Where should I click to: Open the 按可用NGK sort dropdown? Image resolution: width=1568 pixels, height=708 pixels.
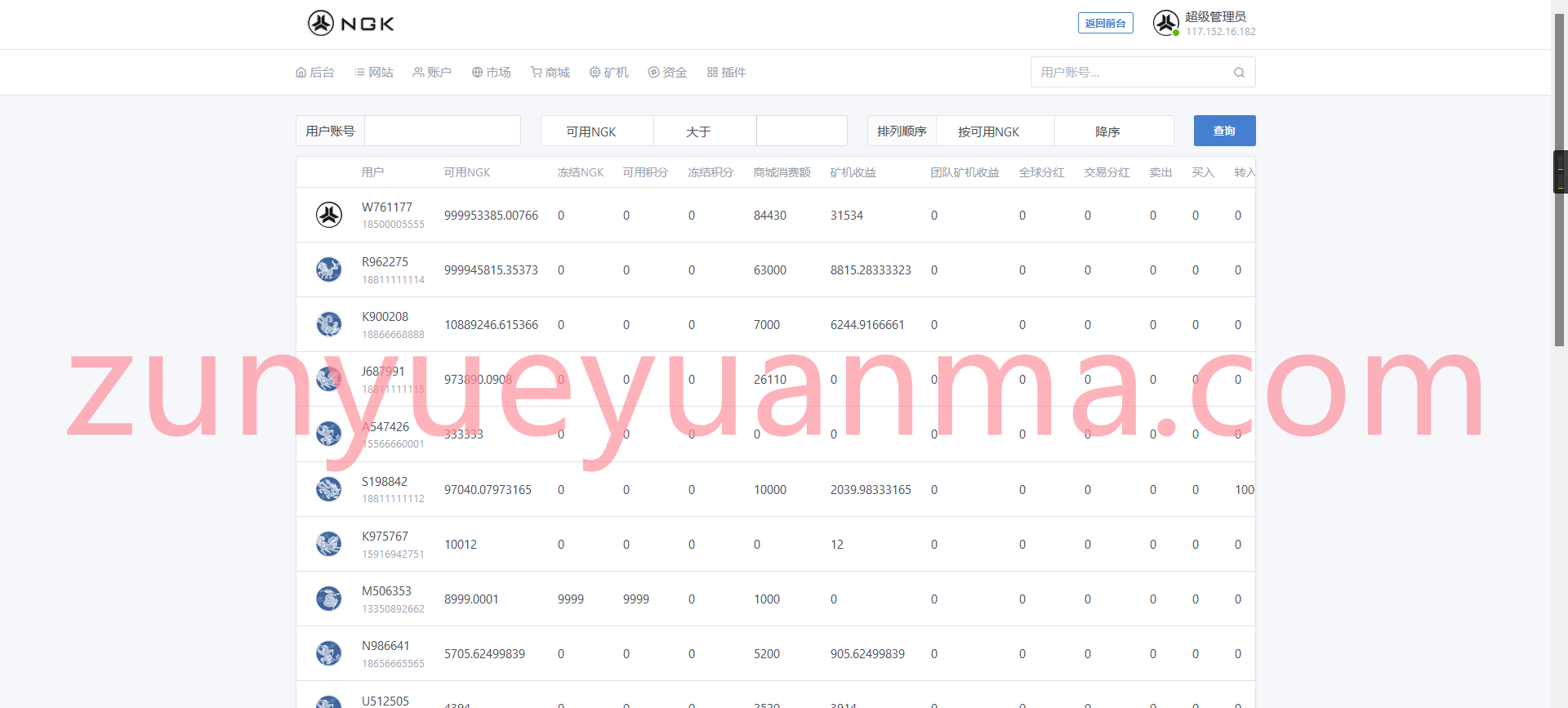click(x=995, y=131)
